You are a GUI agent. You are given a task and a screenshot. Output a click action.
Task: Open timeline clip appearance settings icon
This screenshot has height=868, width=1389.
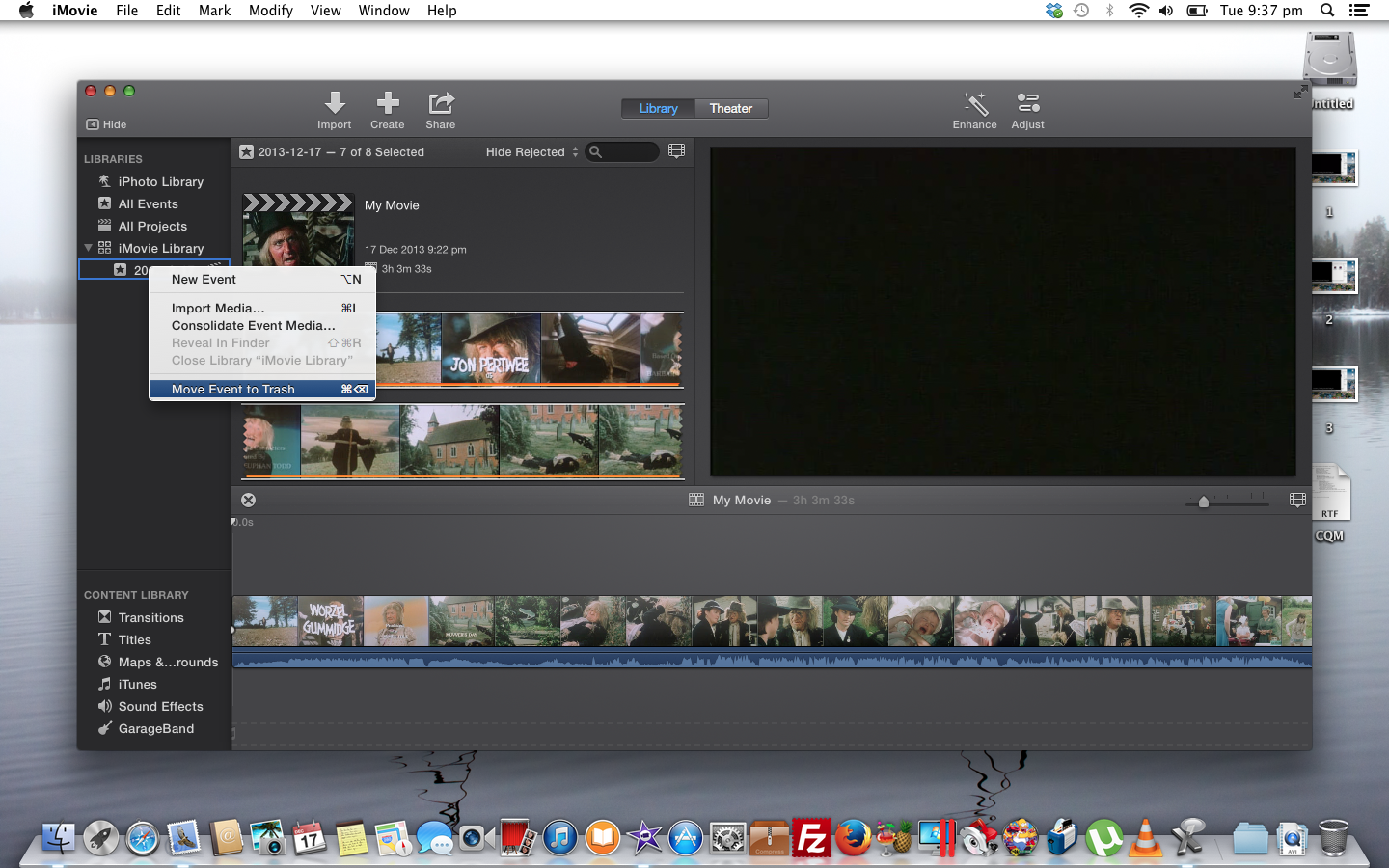pos(1297,500)
